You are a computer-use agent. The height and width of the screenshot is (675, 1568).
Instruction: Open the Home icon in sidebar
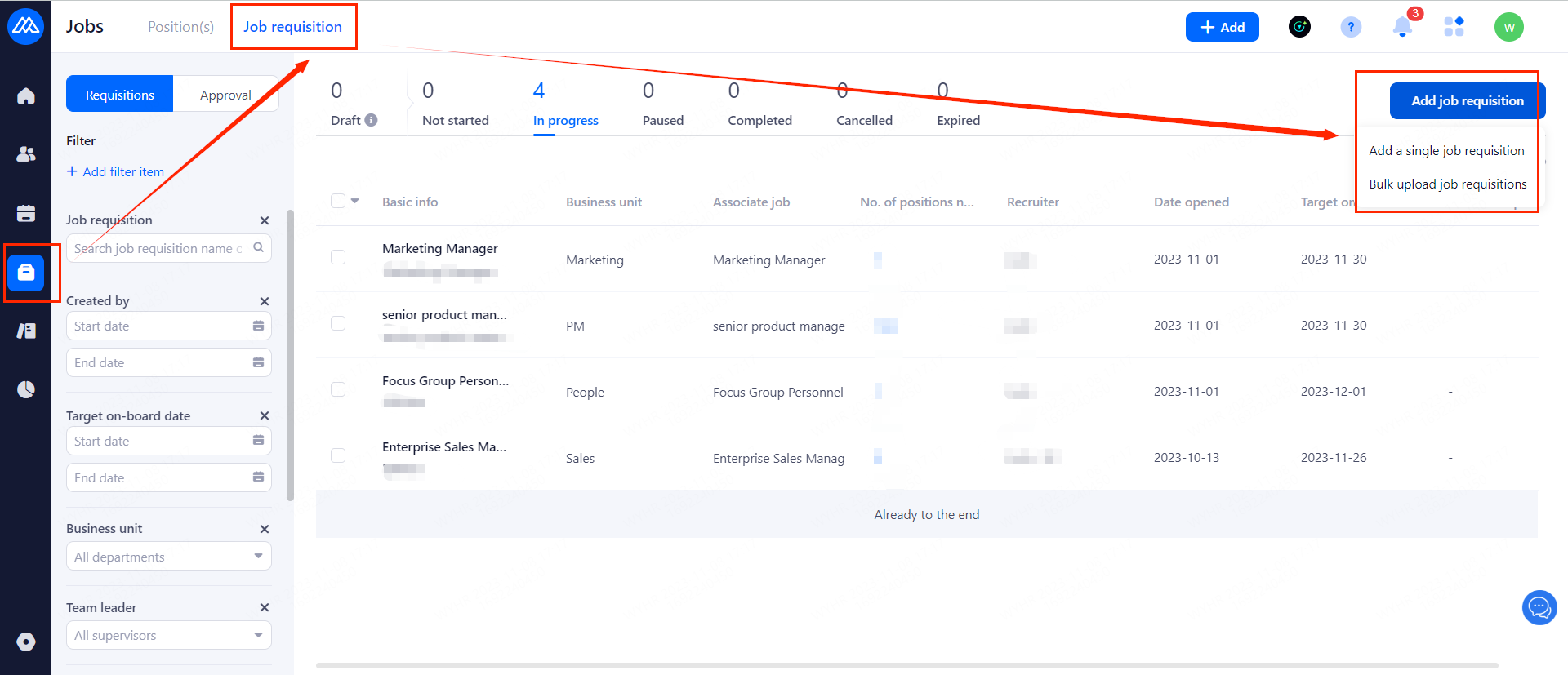coord(26,96)
